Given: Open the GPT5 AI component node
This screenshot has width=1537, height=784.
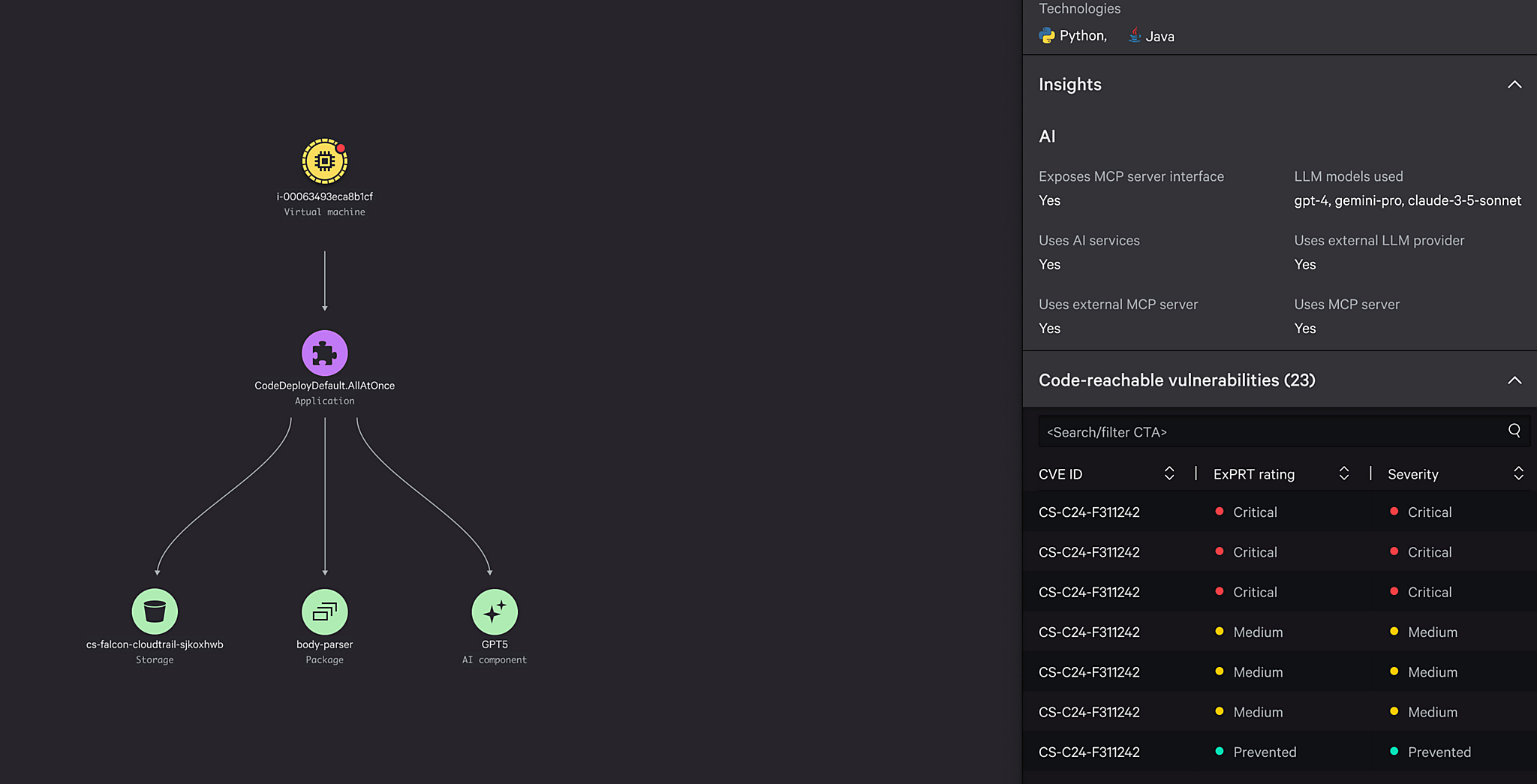Looking at the screenshot, I should pyautogui.click(x=495, y=611).
